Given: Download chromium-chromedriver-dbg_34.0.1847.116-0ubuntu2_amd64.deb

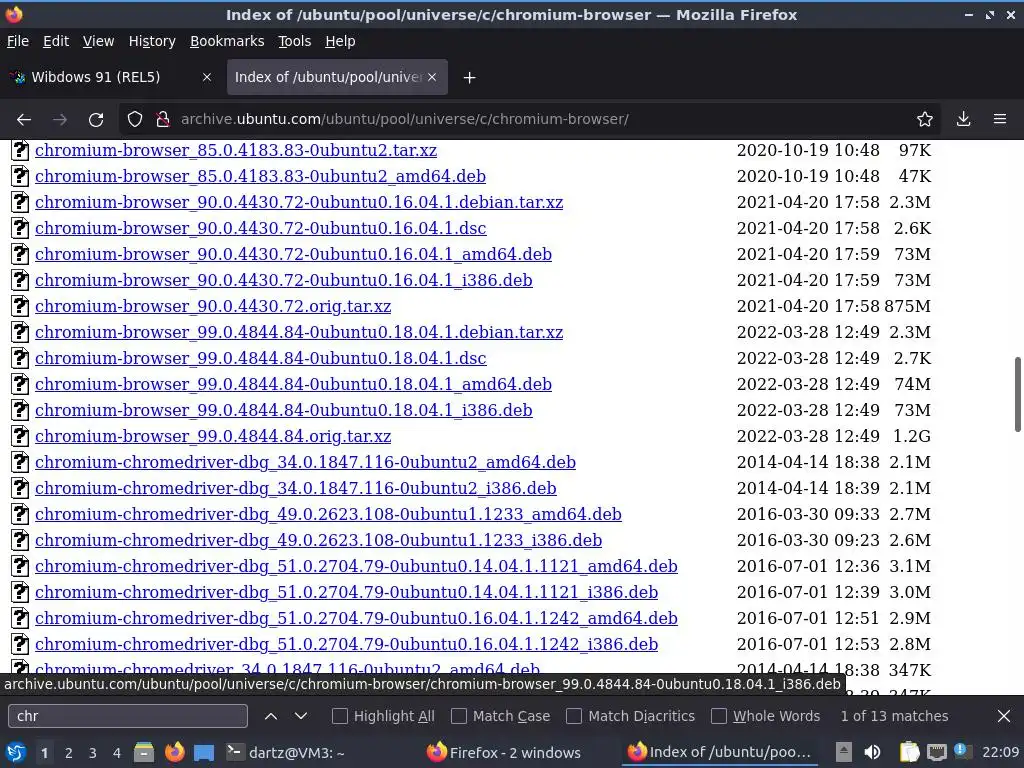Looking at the screenshot, I should [x=305, y=462].
